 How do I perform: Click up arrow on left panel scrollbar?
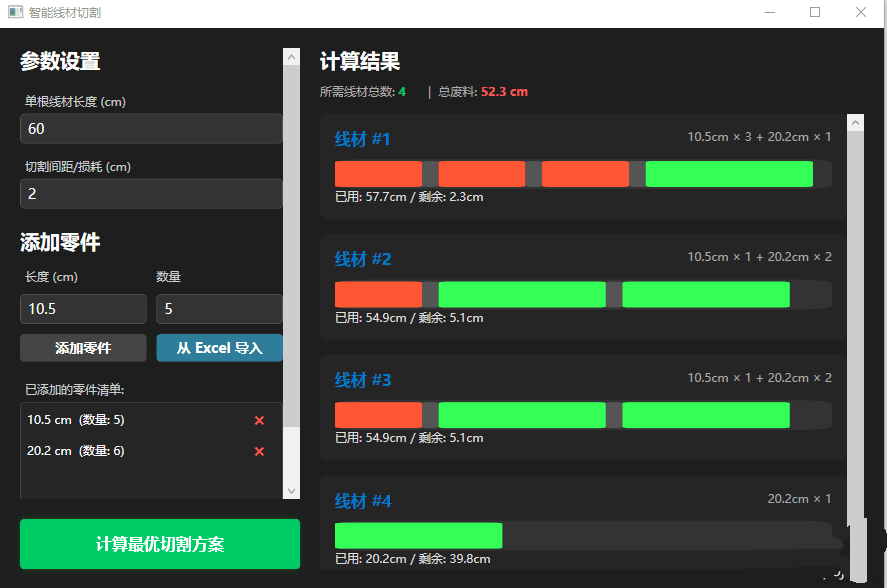[291, 58]
